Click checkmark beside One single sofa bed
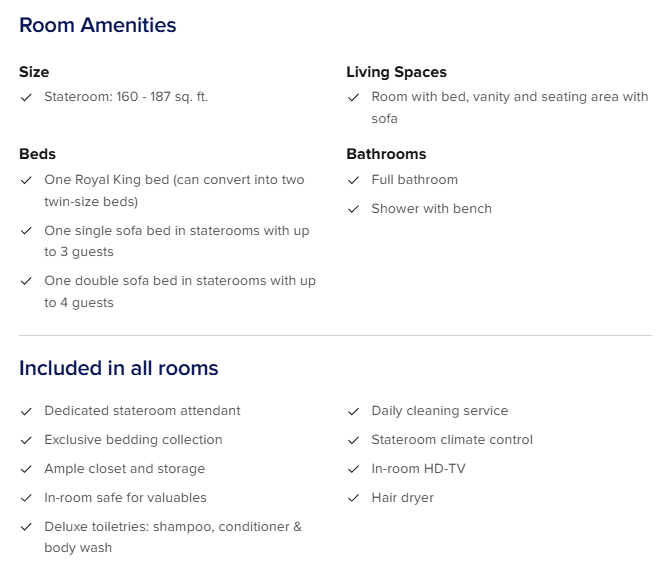 pos(26,231)
